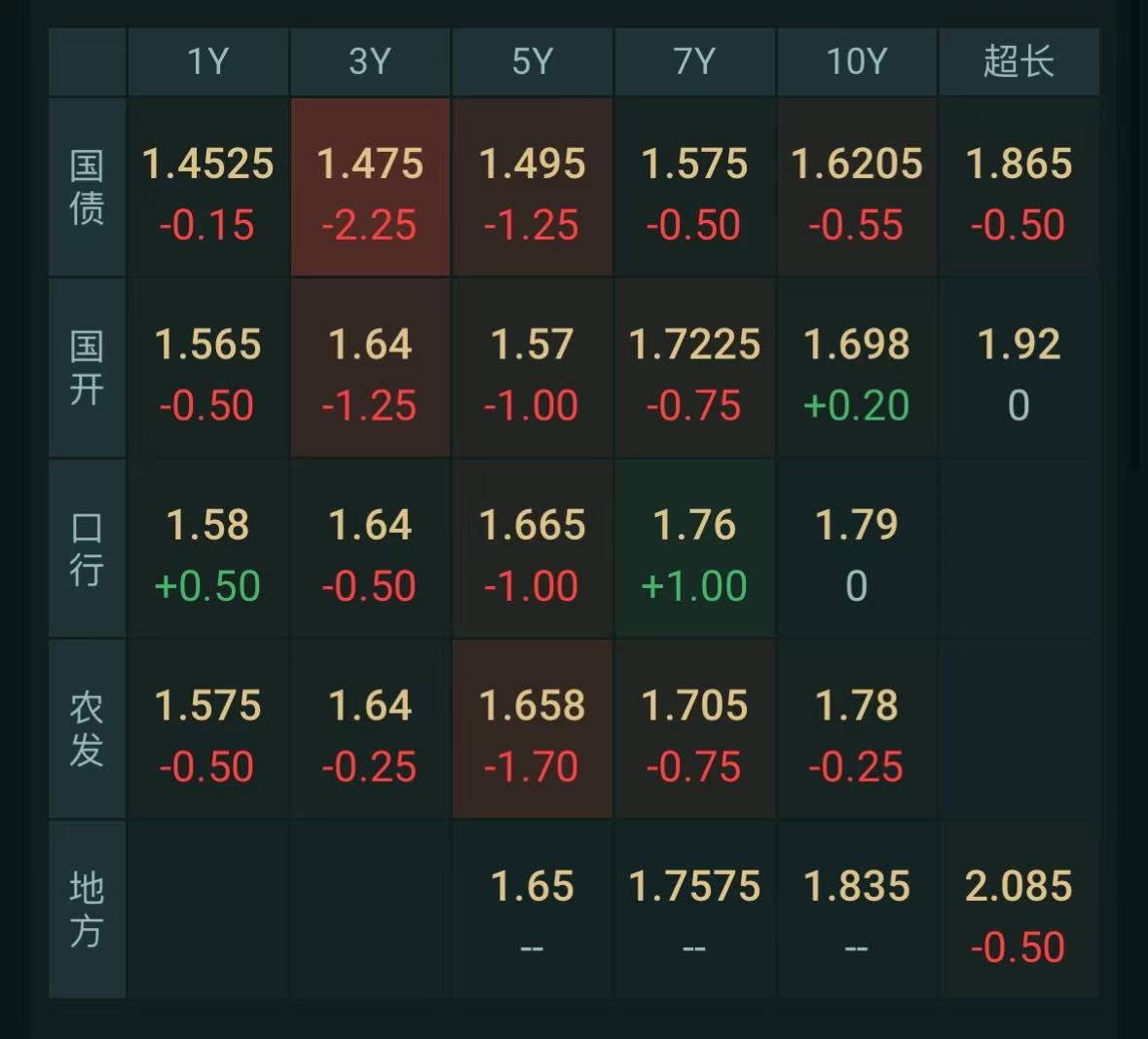
Task: Click the 7Y column header
Action: [694, 62]
